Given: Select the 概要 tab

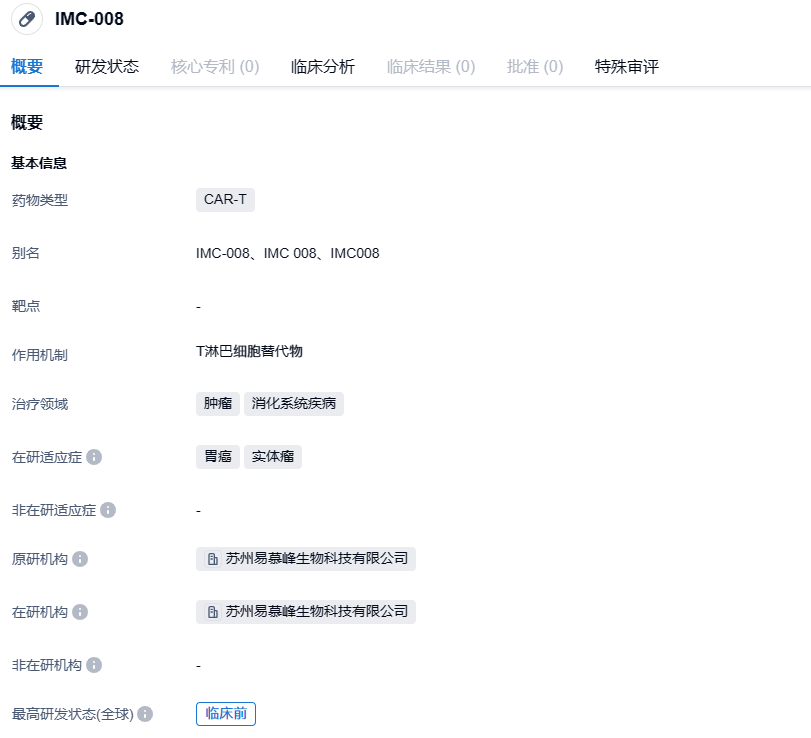Looking at the screenshot, I should (x=27, y=67).
